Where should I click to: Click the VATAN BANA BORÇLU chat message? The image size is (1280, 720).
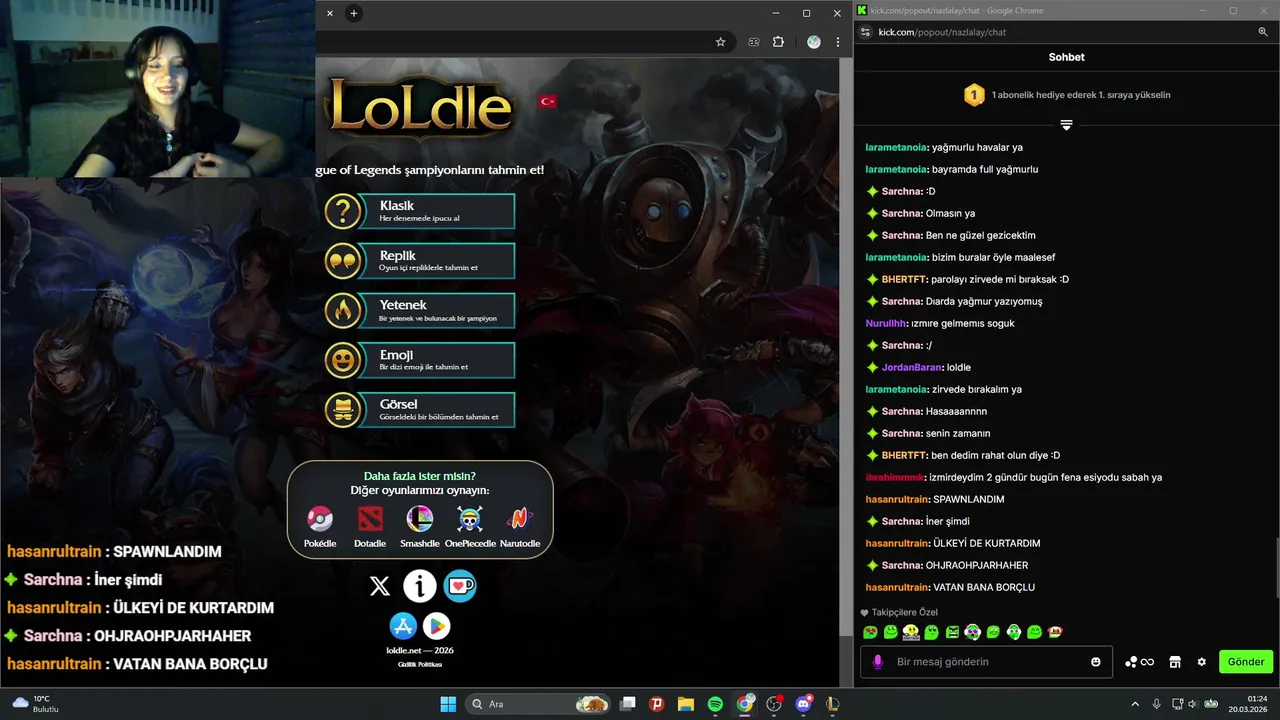click(x=984, y=588)
